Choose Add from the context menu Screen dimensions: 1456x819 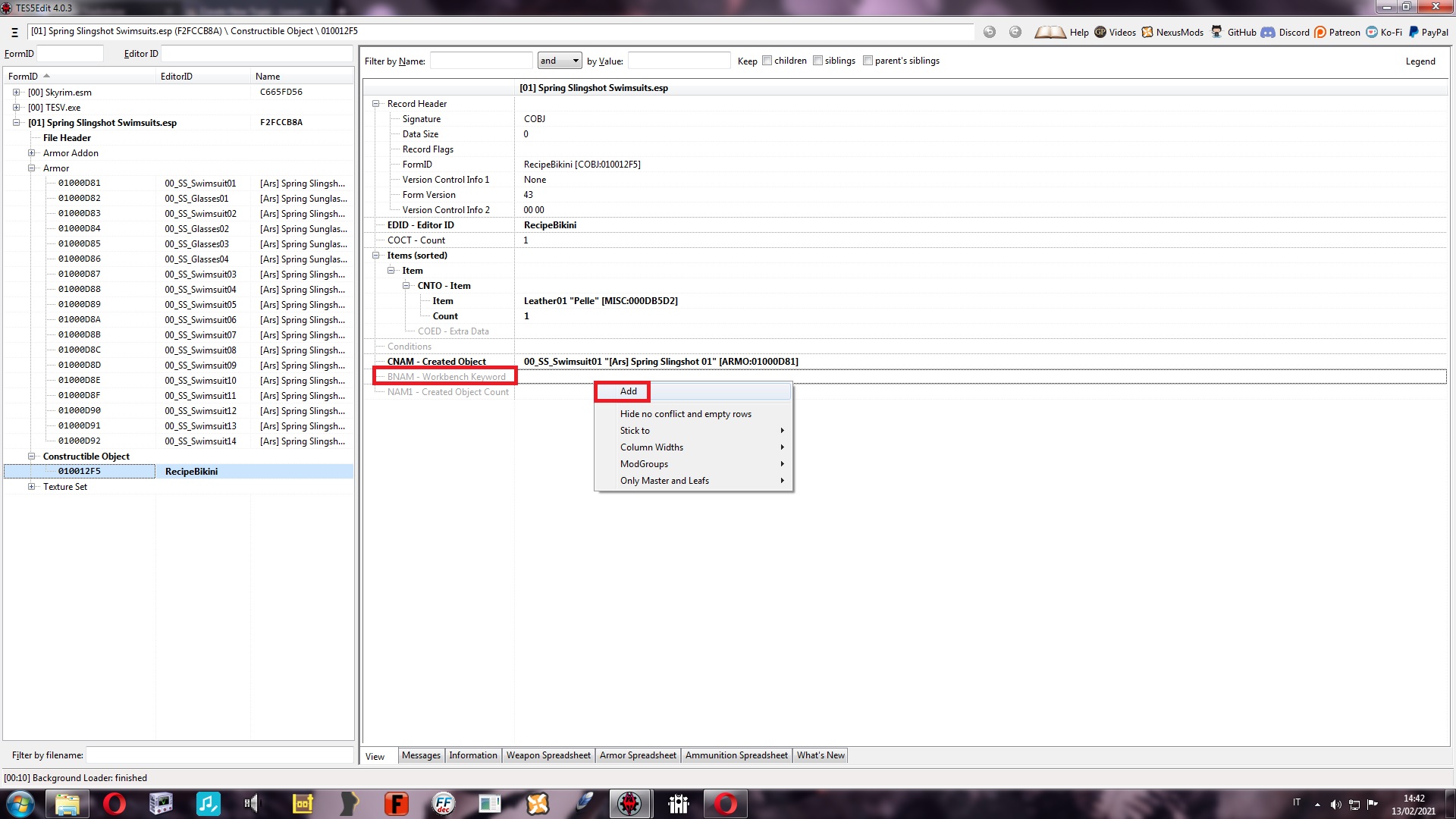694,391
